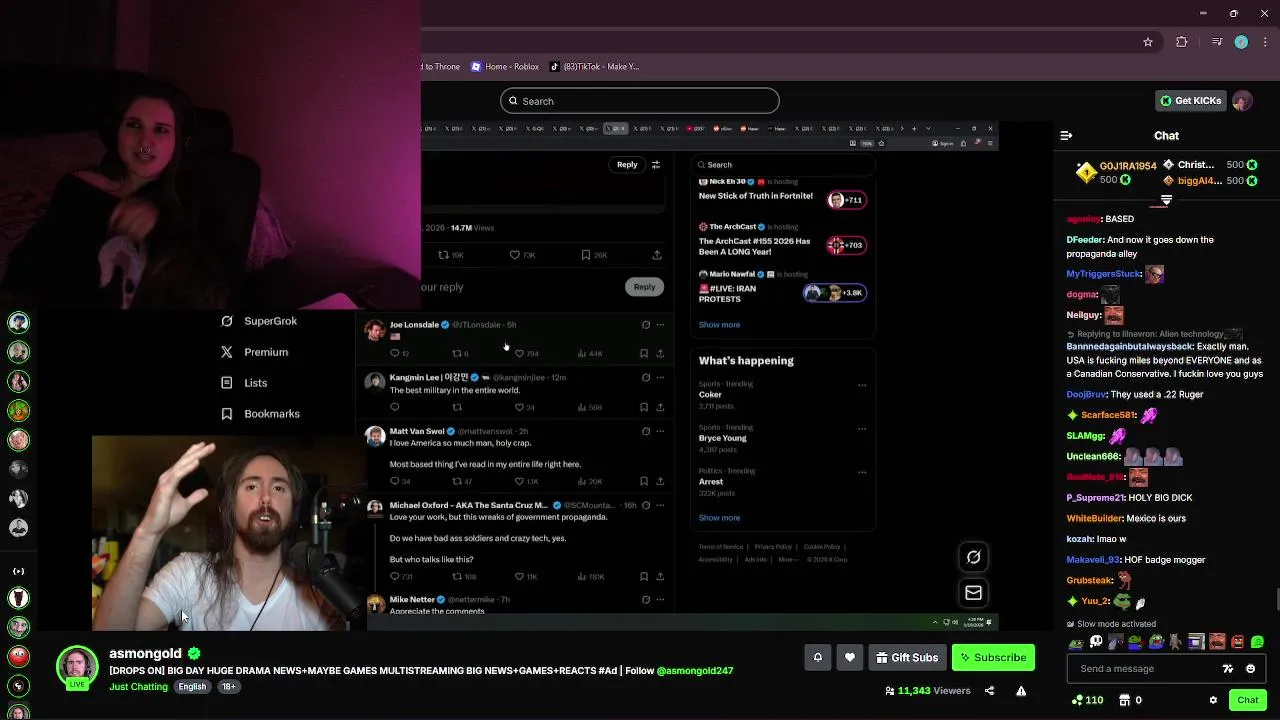Viewport: 1280px width, 720px height.
Task: Select Premium in the X sidebar
Action: [253, 352]
